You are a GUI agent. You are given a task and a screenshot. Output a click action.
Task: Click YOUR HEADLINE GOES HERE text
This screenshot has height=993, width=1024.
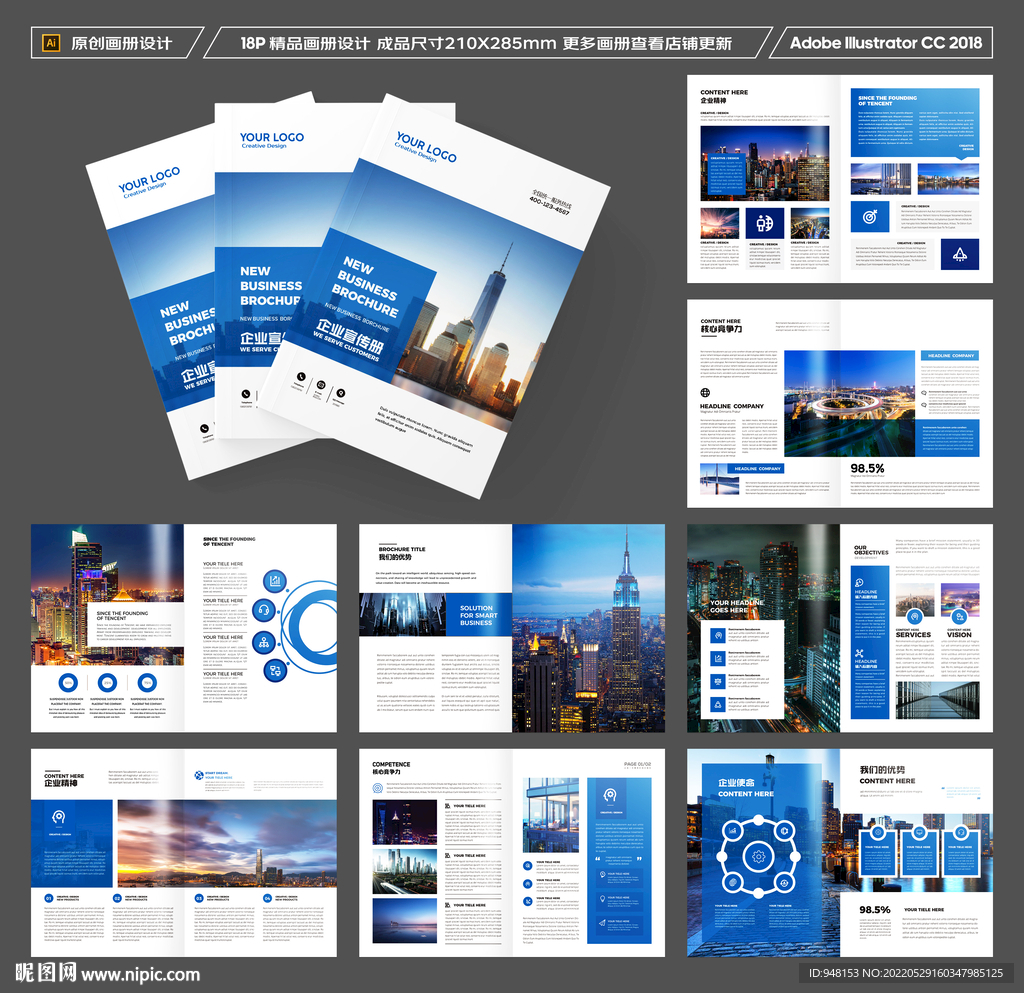coord(737,606)
